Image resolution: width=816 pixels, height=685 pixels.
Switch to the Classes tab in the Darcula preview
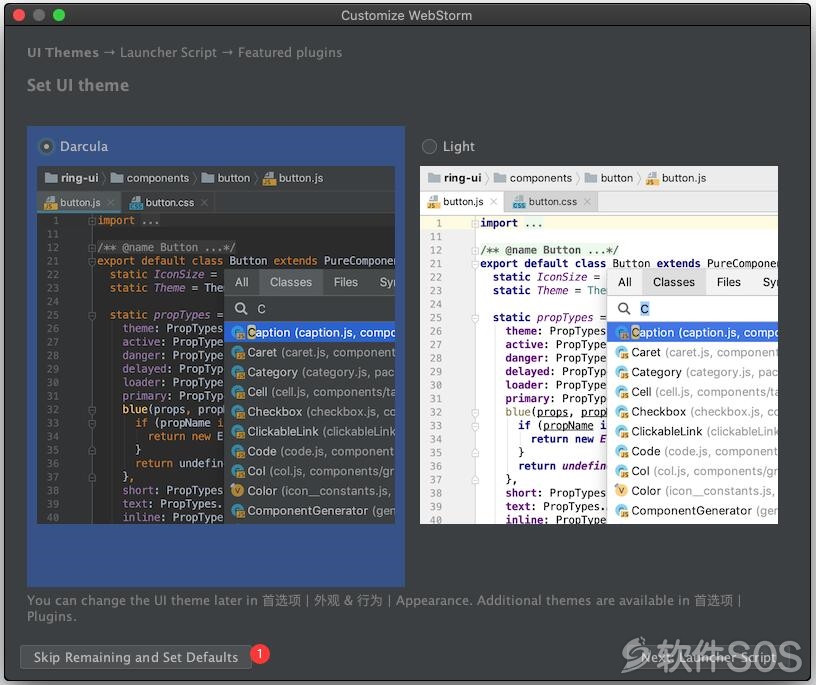pos(291,282)
